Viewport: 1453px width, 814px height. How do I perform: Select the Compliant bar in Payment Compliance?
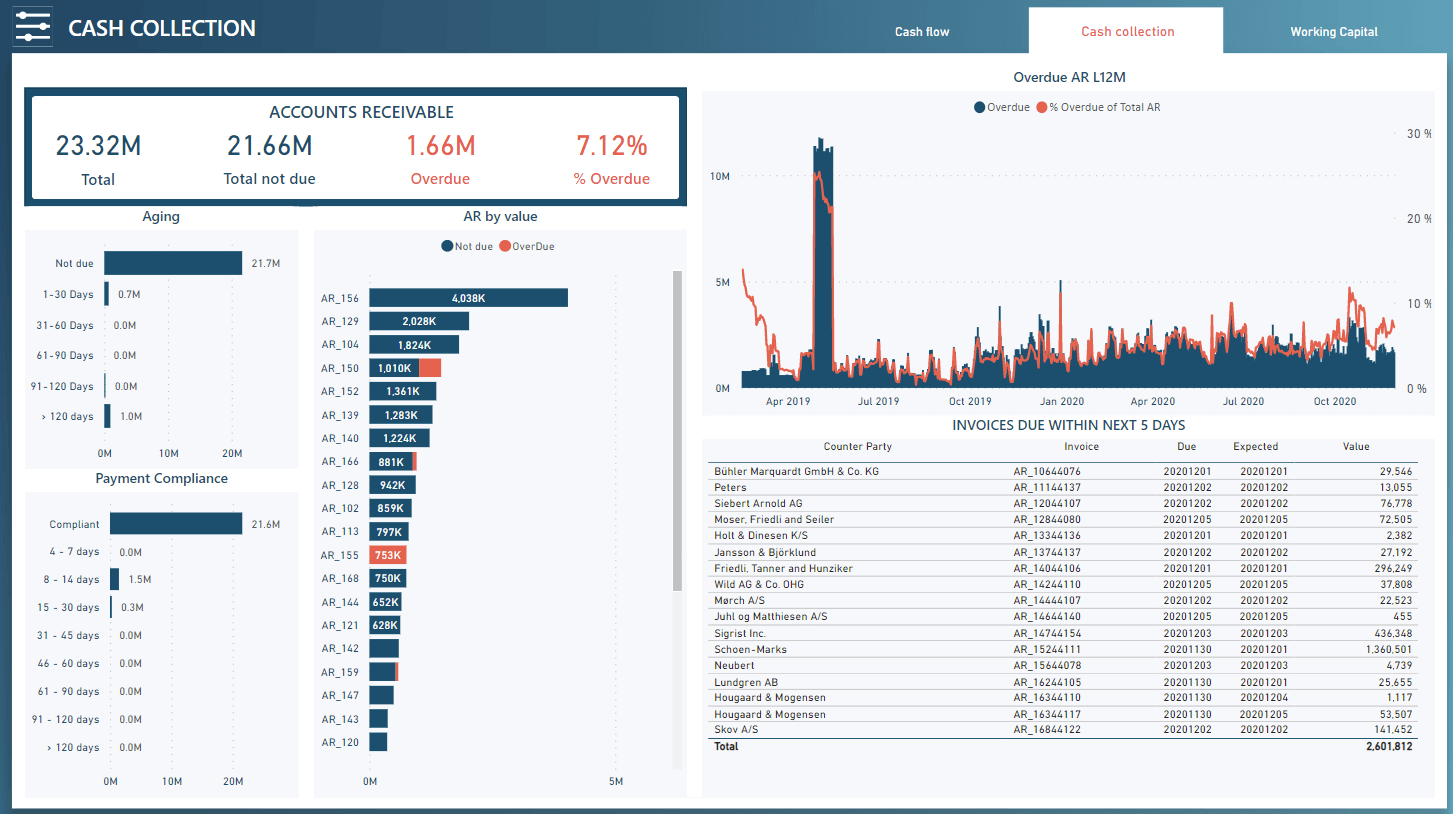pyautogui.click(x=176, y=524)
